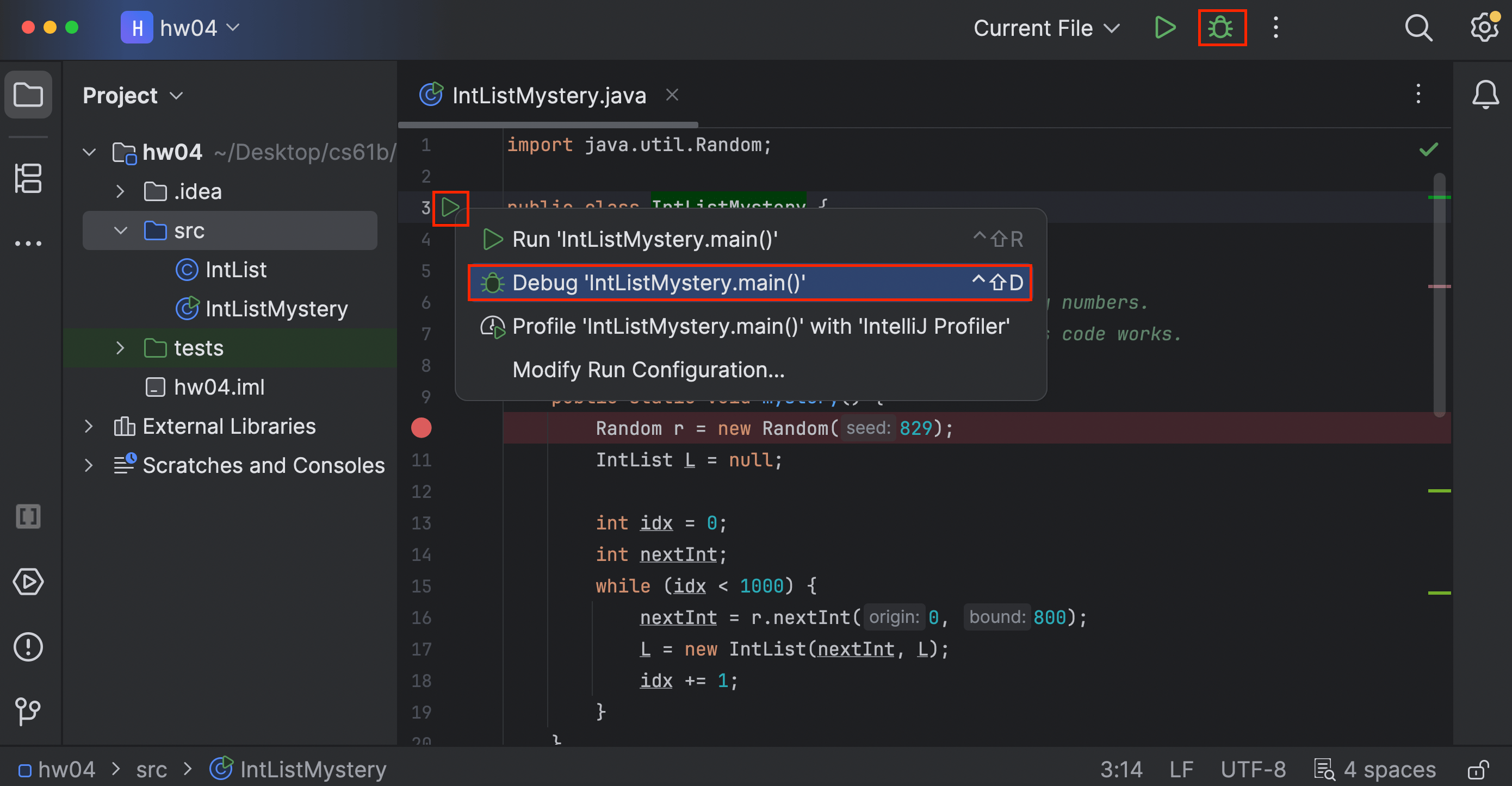Collapse the src folder
Viewport: 1512px width, 786px height.
(120, 230)
